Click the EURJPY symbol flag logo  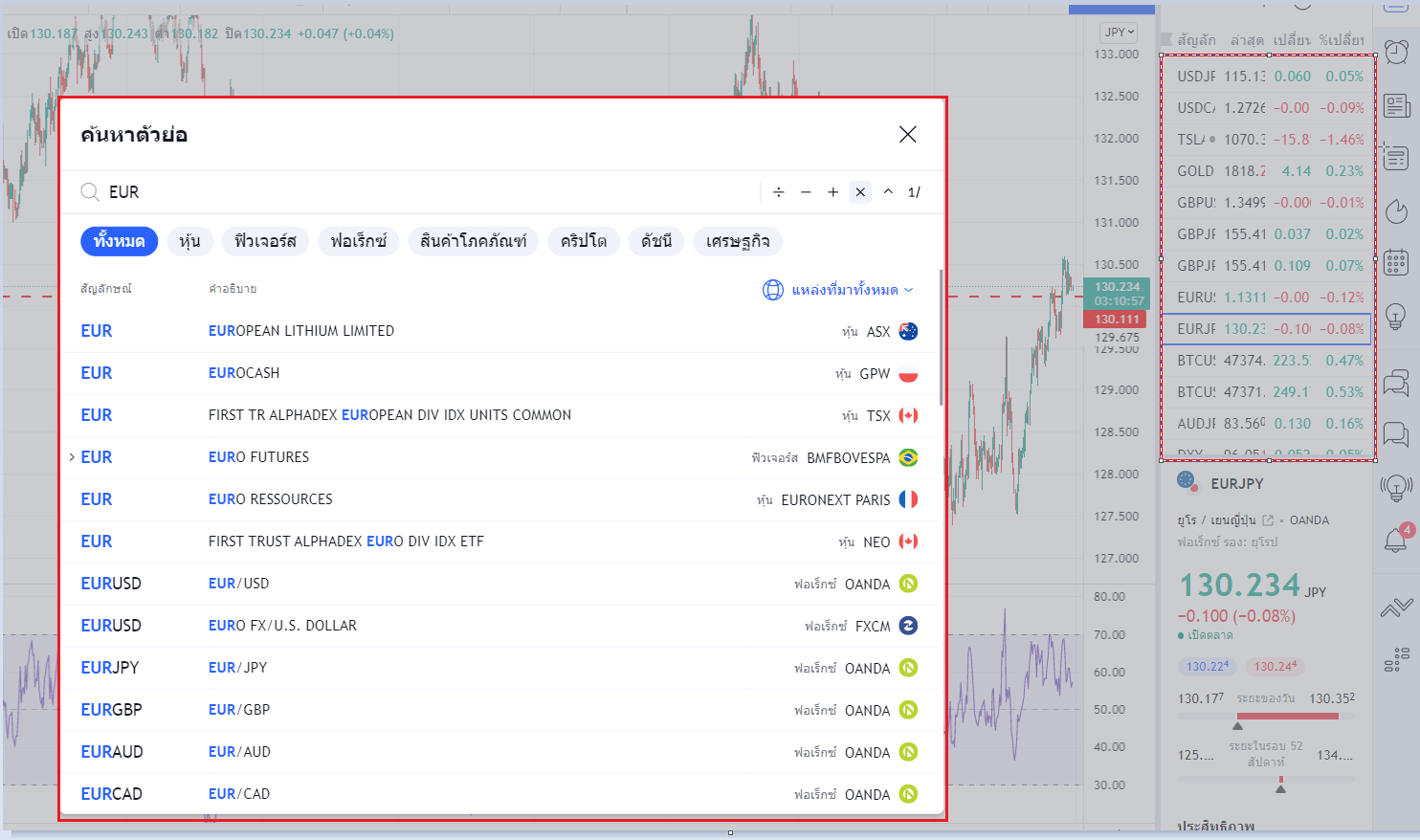pos(1187,481)
